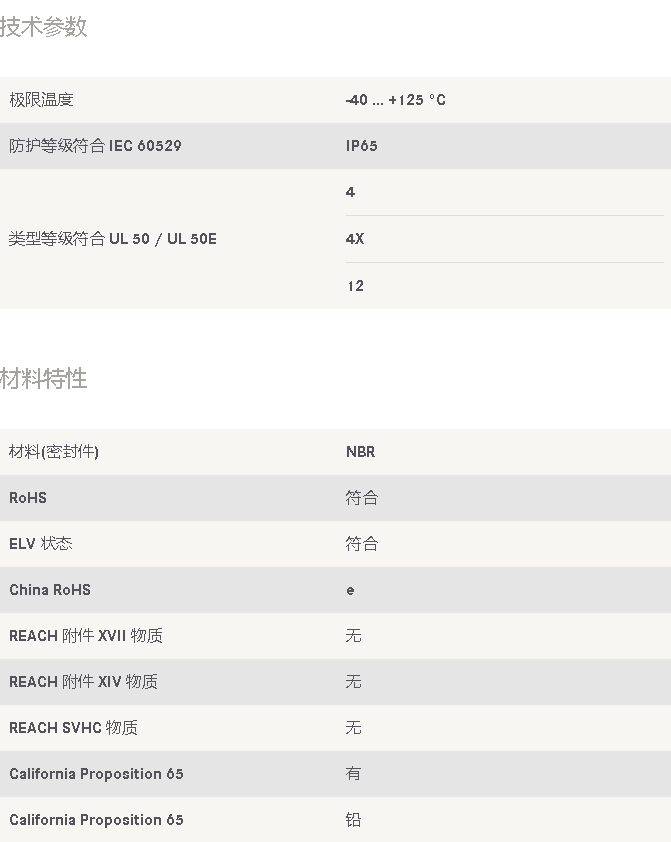This screenshot has width=671, height=842.
Task: Click the type rating value 12
Action: point(355,286)
